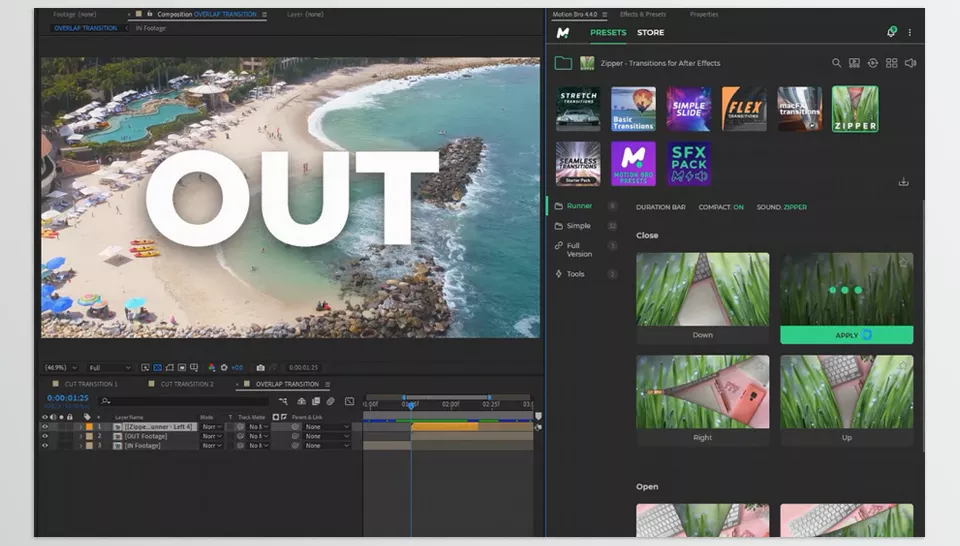Open Track Matte dropdown for OUT Footage layer

coord(259,436)
